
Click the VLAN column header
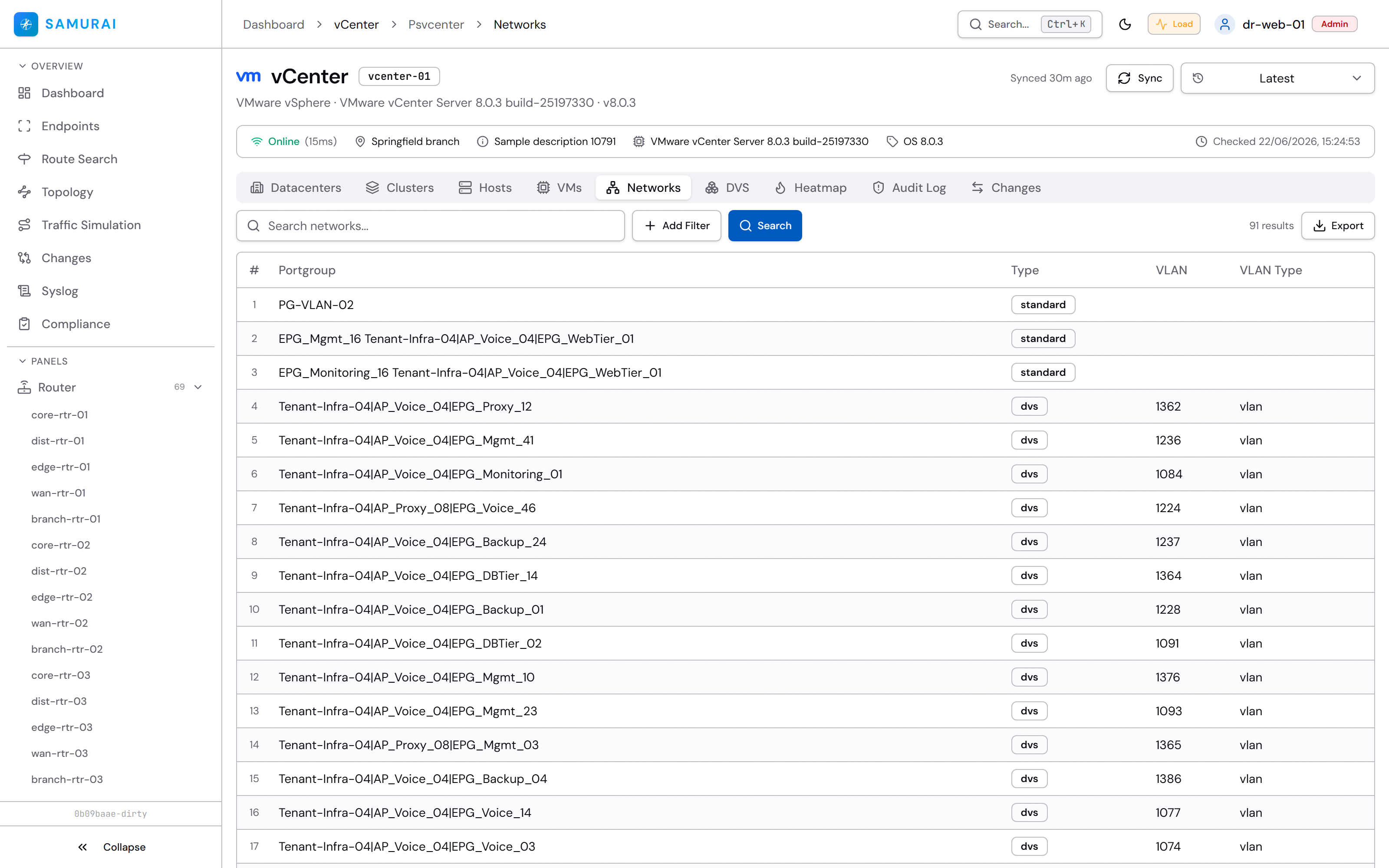[1172, 270]
